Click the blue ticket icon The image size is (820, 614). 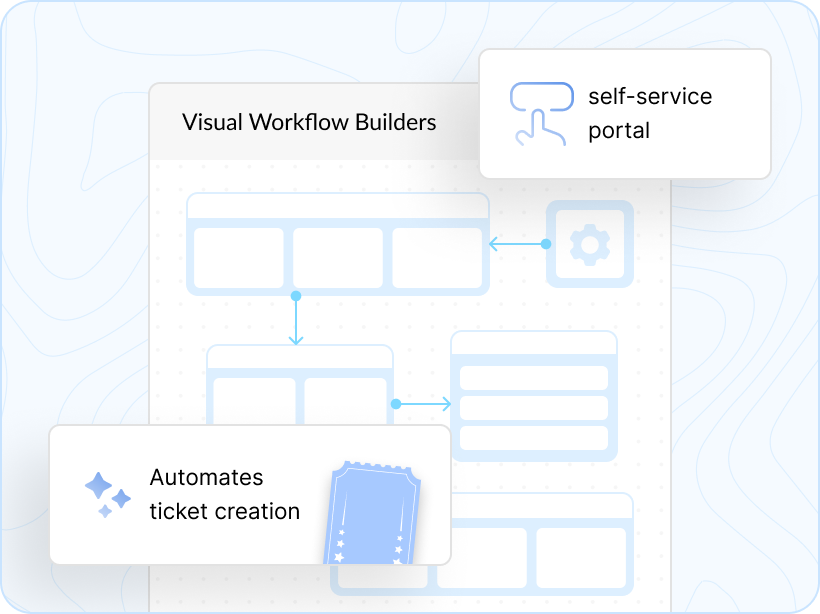(x=373, y=513)
